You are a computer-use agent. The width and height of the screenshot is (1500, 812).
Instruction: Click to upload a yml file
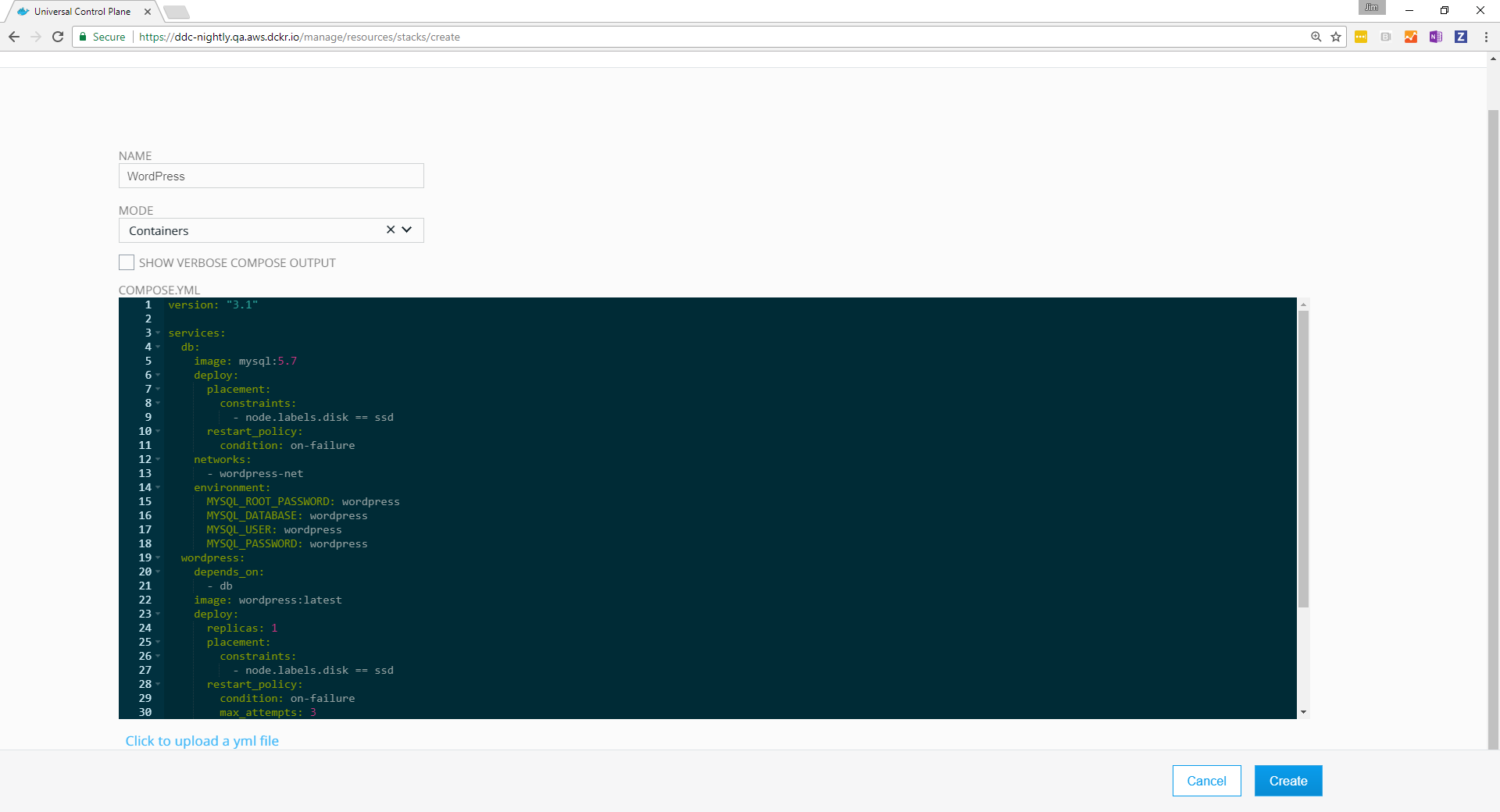(x=202, y=741)
